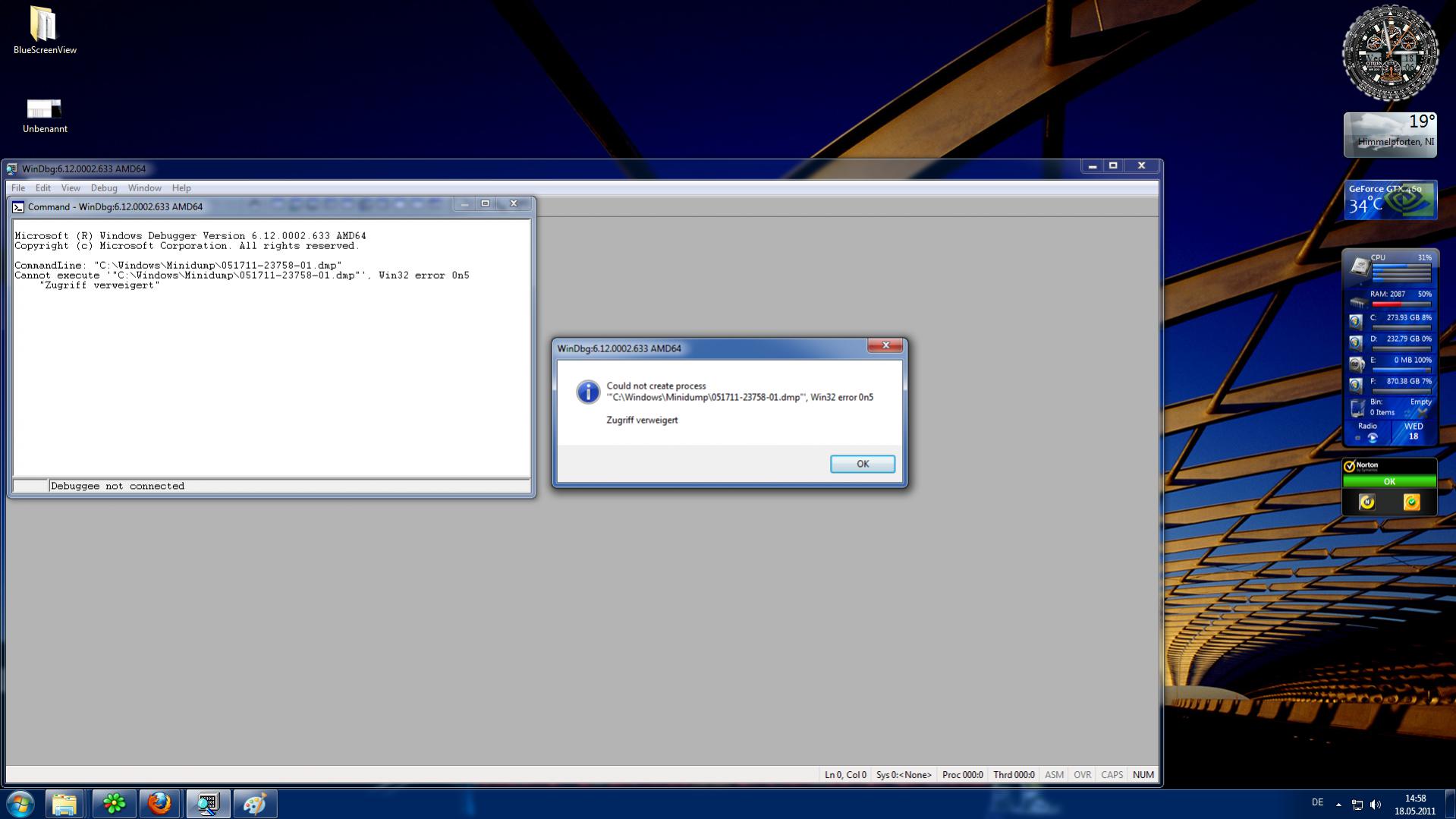
Task: Open the Recycle Bin icon in gadget
Action: (x=1357, y=408)
